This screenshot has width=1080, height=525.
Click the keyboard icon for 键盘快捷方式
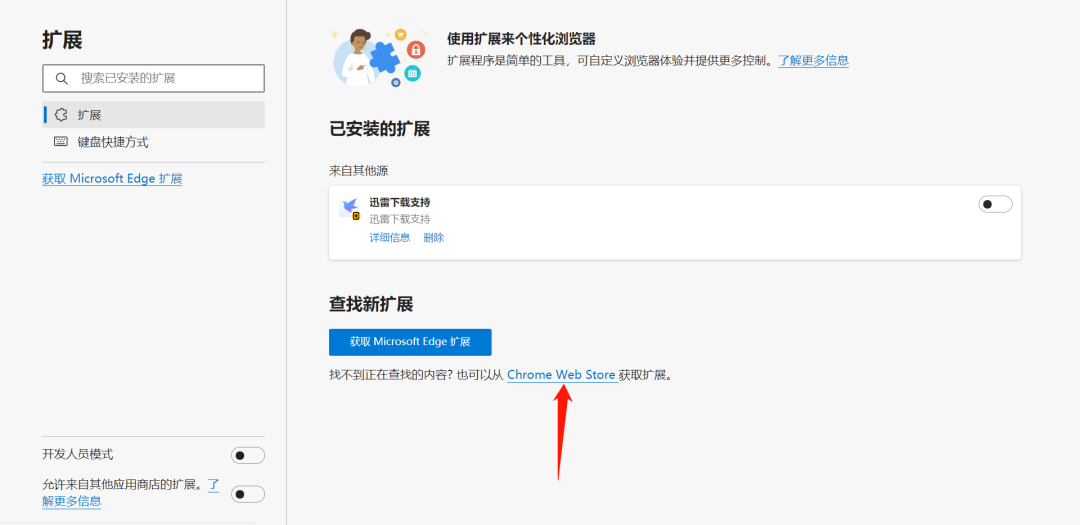[61, 142]
